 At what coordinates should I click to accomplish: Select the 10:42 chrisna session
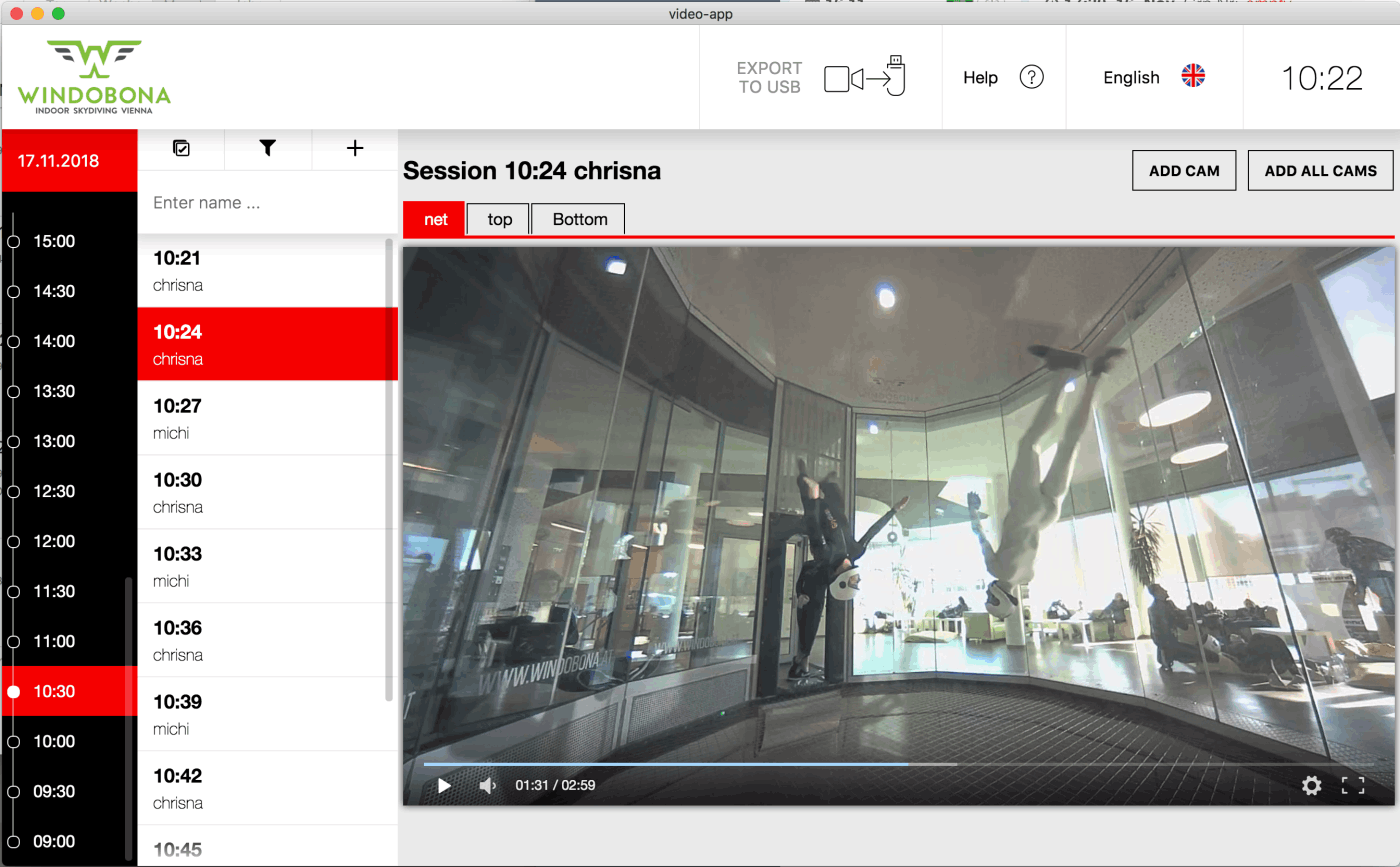pyautogui.click(x=261, y=788)
